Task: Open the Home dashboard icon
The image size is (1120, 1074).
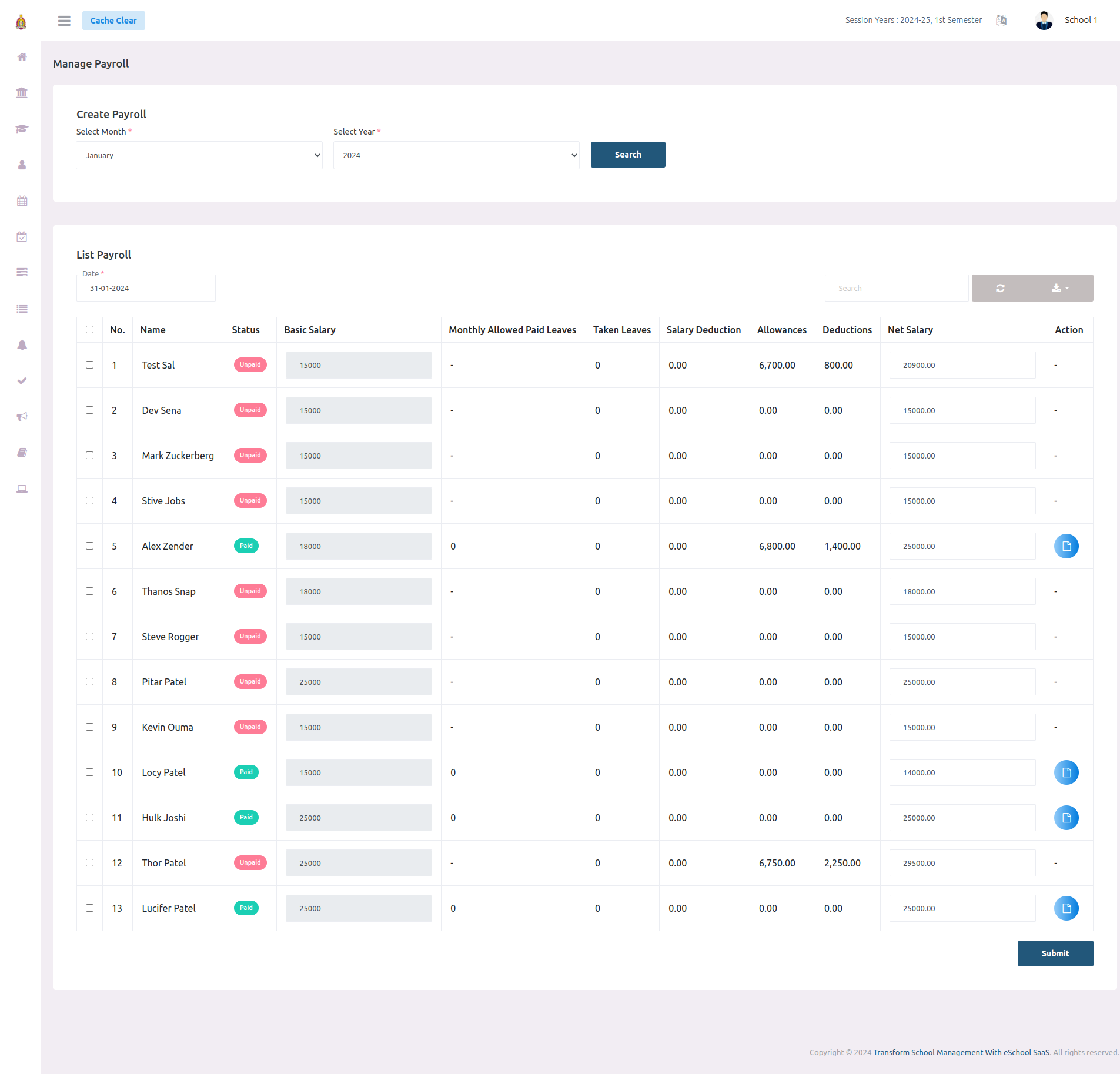Action: pos(22,57)
